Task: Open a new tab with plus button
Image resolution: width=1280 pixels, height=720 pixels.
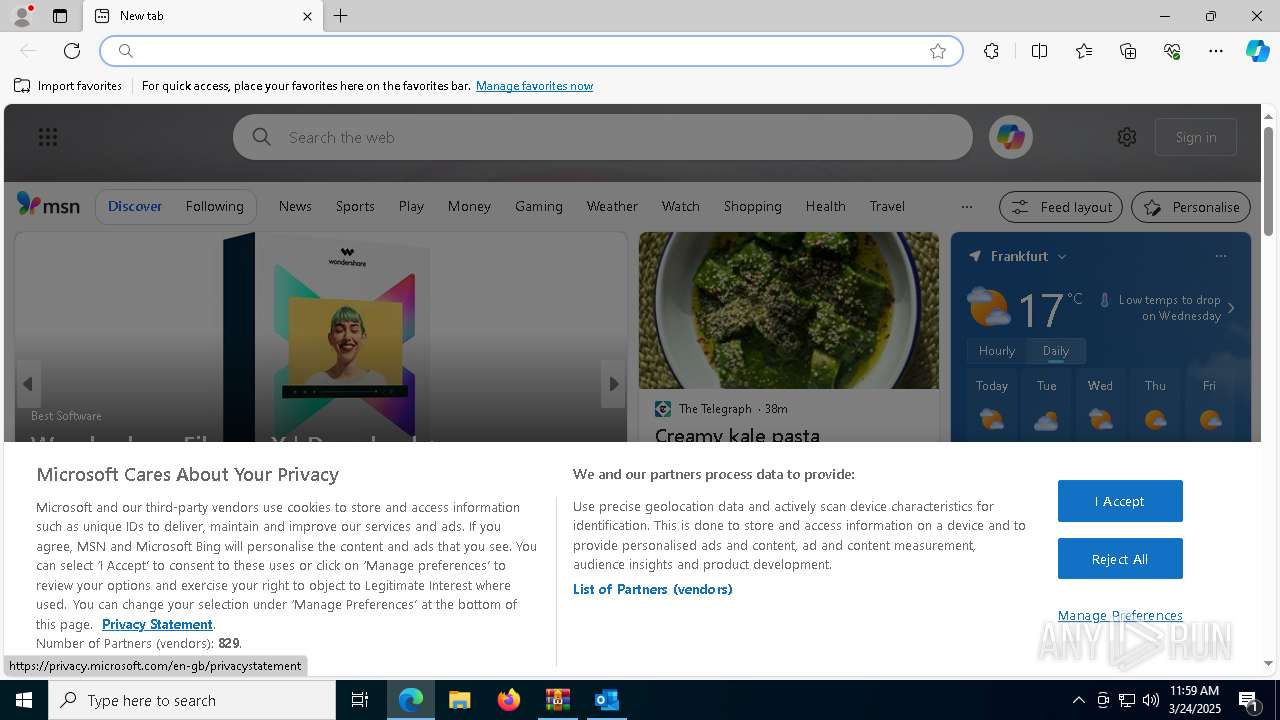Action: coord(341,16)
